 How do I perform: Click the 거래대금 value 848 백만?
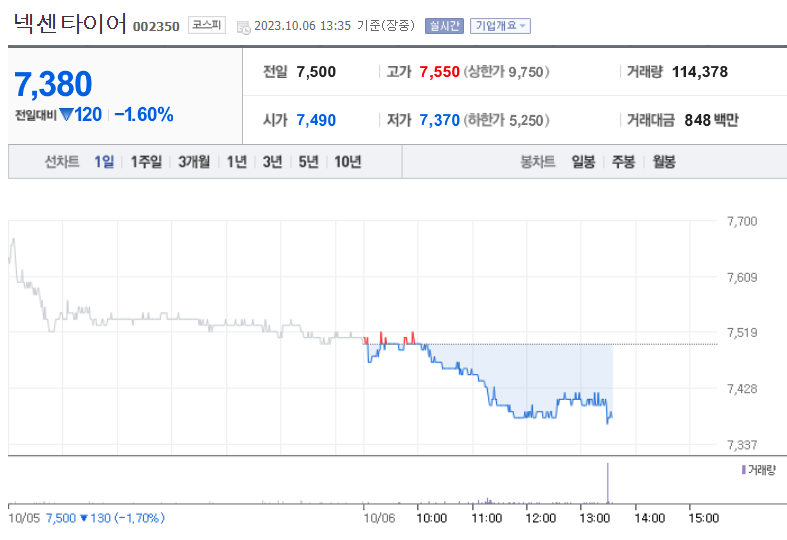(711, 120)
